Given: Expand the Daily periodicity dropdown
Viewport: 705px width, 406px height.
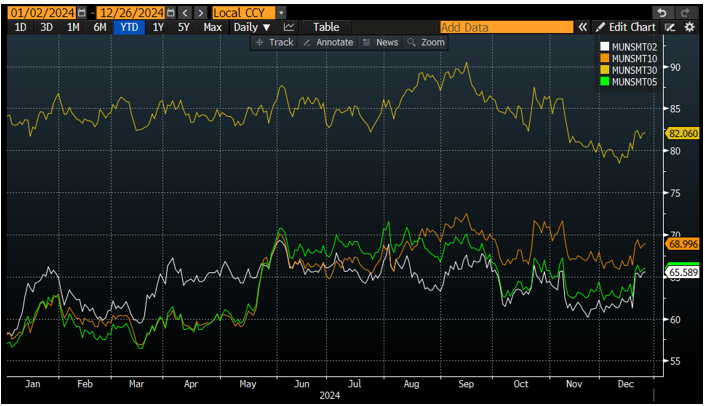Looking at the screenshot, I should coord(252,27).
